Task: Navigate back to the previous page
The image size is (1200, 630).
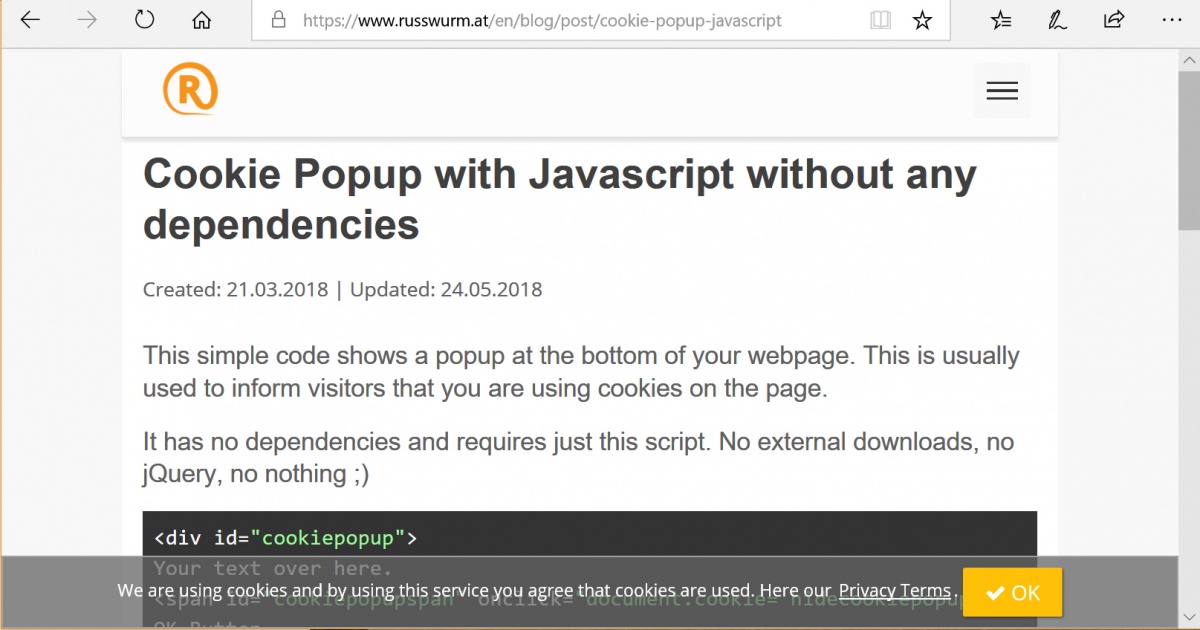Action: 29,20
